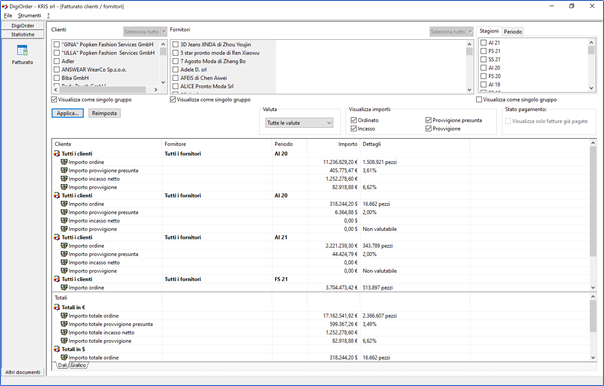
Task: Click icon beside Importo totale ordine 17.162.541,92 €
Action: coord(64,316)
